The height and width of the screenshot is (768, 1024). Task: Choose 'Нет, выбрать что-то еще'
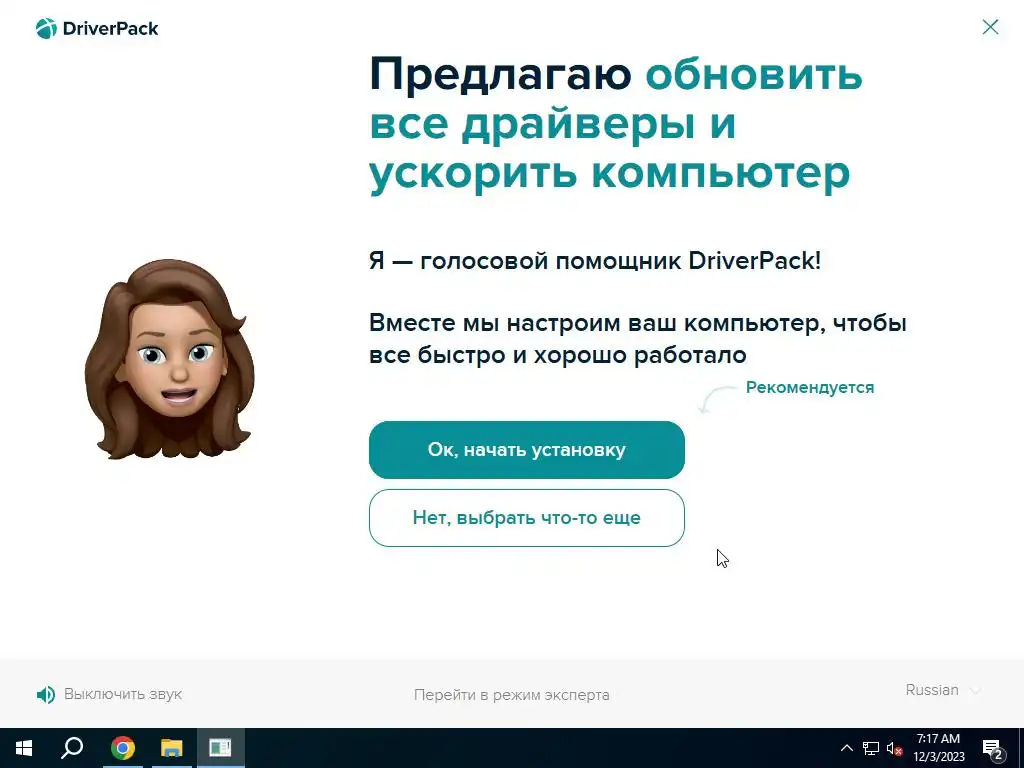(526, 518)
